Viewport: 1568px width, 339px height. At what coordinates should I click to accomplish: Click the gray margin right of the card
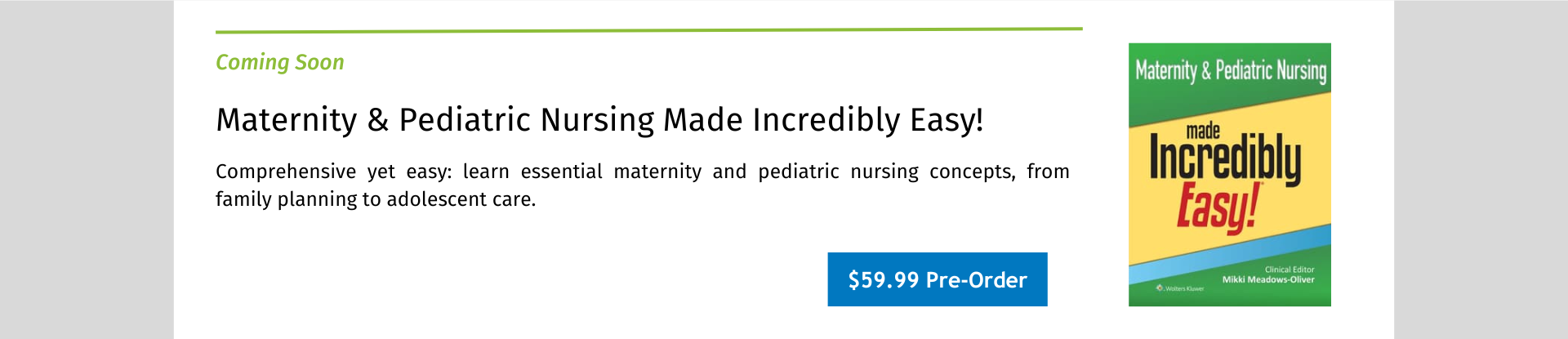pyautogui.click(x=1481, y=169)
